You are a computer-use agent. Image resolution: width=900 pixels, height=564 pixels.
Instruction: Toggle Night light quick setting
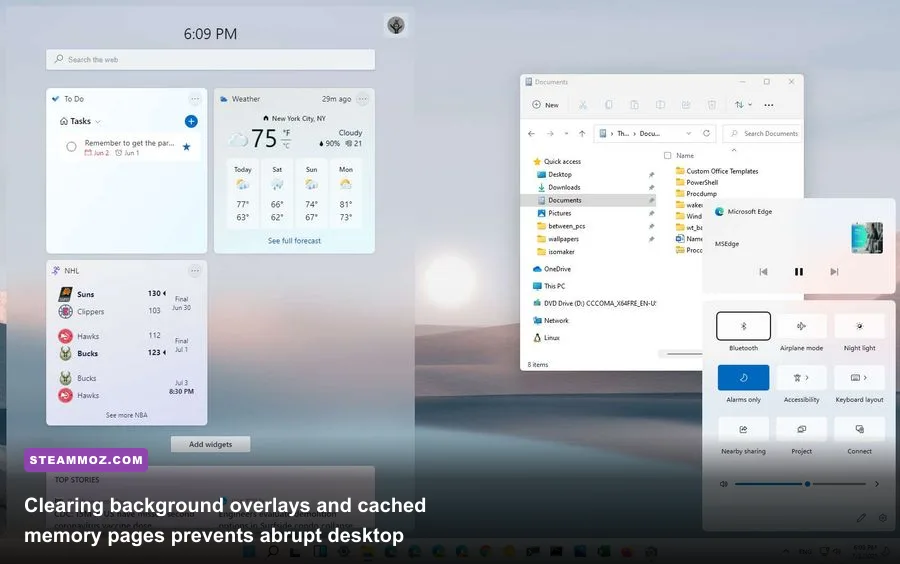point(859,326)
